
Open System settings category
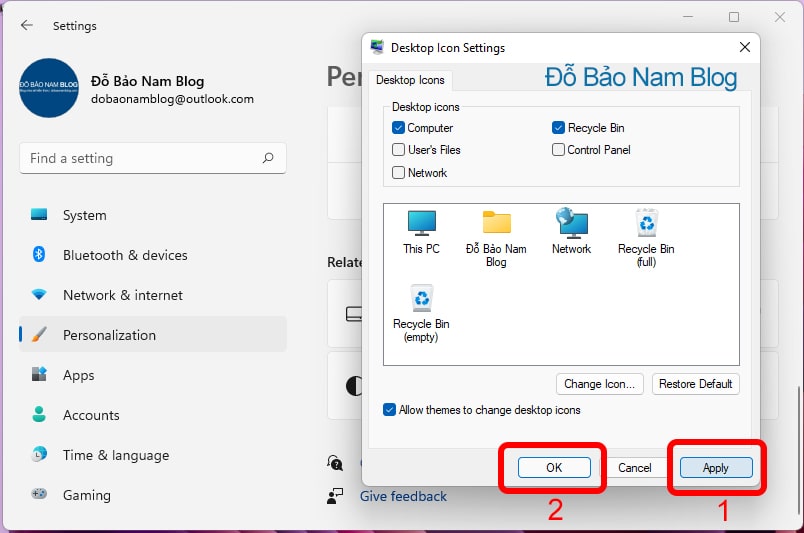tap(153, 215)
